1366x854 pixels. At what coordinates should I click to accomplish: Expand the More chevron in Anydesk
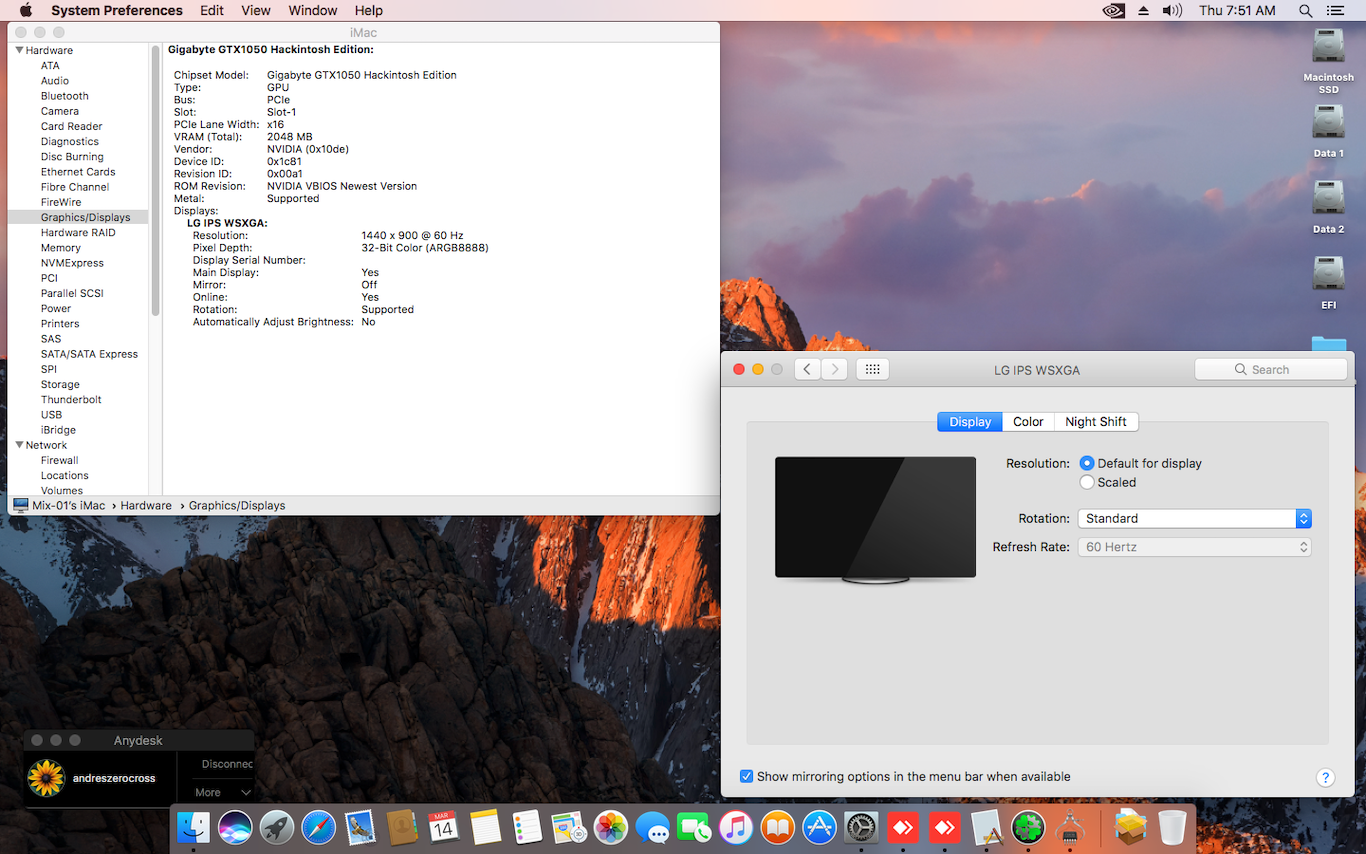(246, 793)
